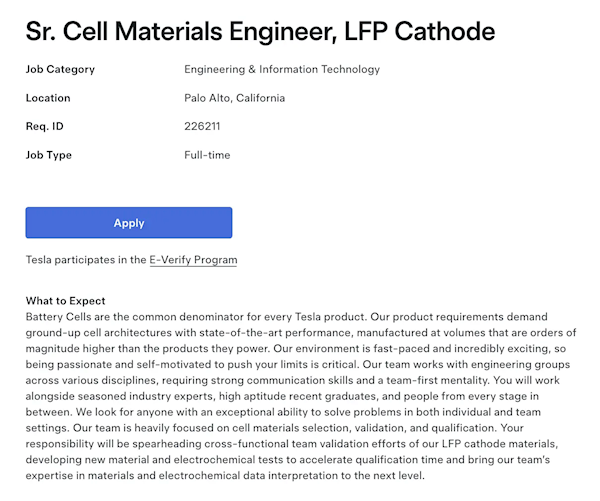The width and height of the screenshot is (600, 501).
Task: Select the Palo Alto, California text
Action: click(234, 98)
